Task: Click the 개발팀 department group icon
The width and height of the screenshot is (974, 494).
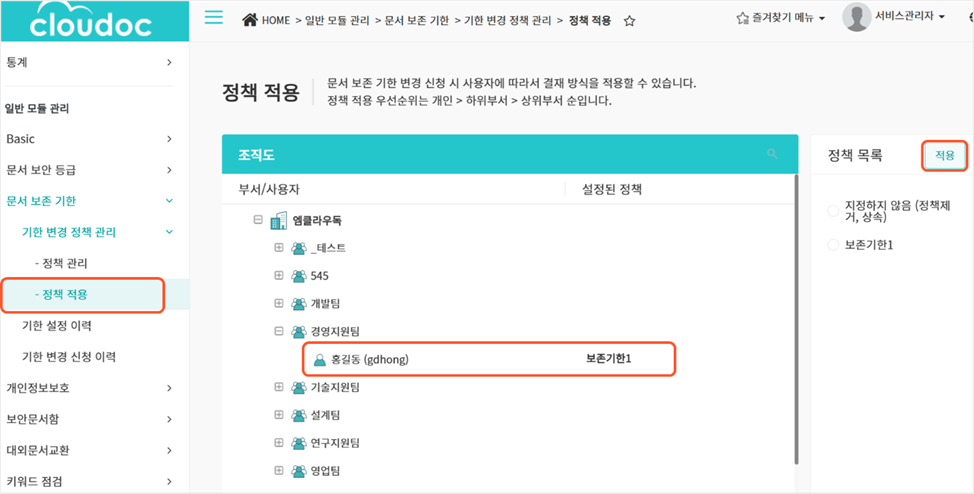Action: click(298, 303)
